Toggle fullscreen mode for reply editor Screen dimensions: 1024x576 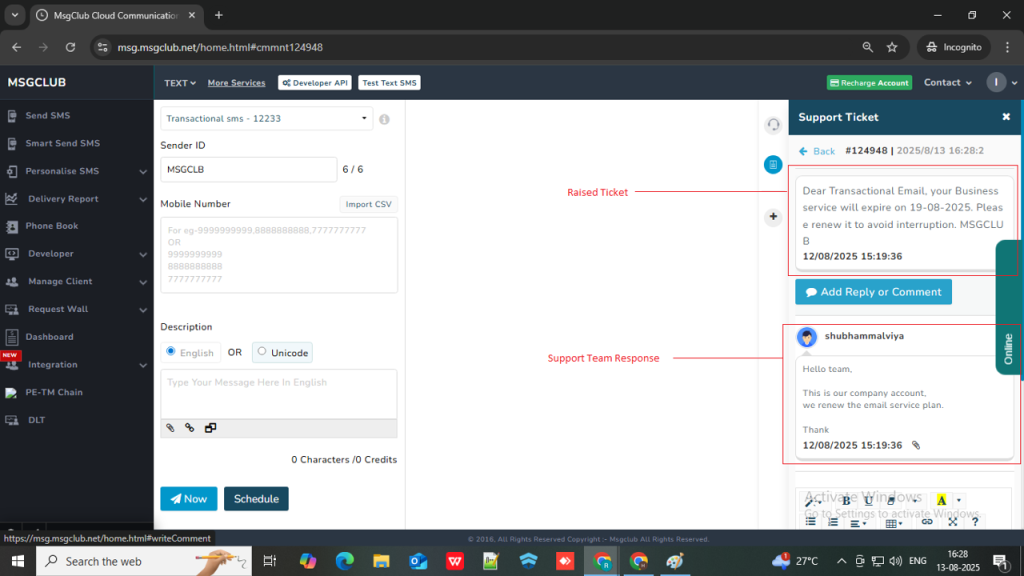tap(953, 522)
